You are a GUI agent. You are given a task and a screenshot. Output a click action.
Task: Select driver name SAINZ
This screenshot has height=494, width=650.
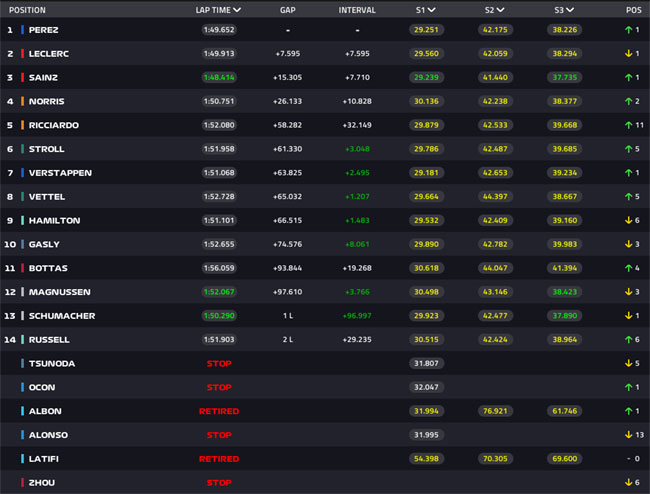[x=43, y=77]
